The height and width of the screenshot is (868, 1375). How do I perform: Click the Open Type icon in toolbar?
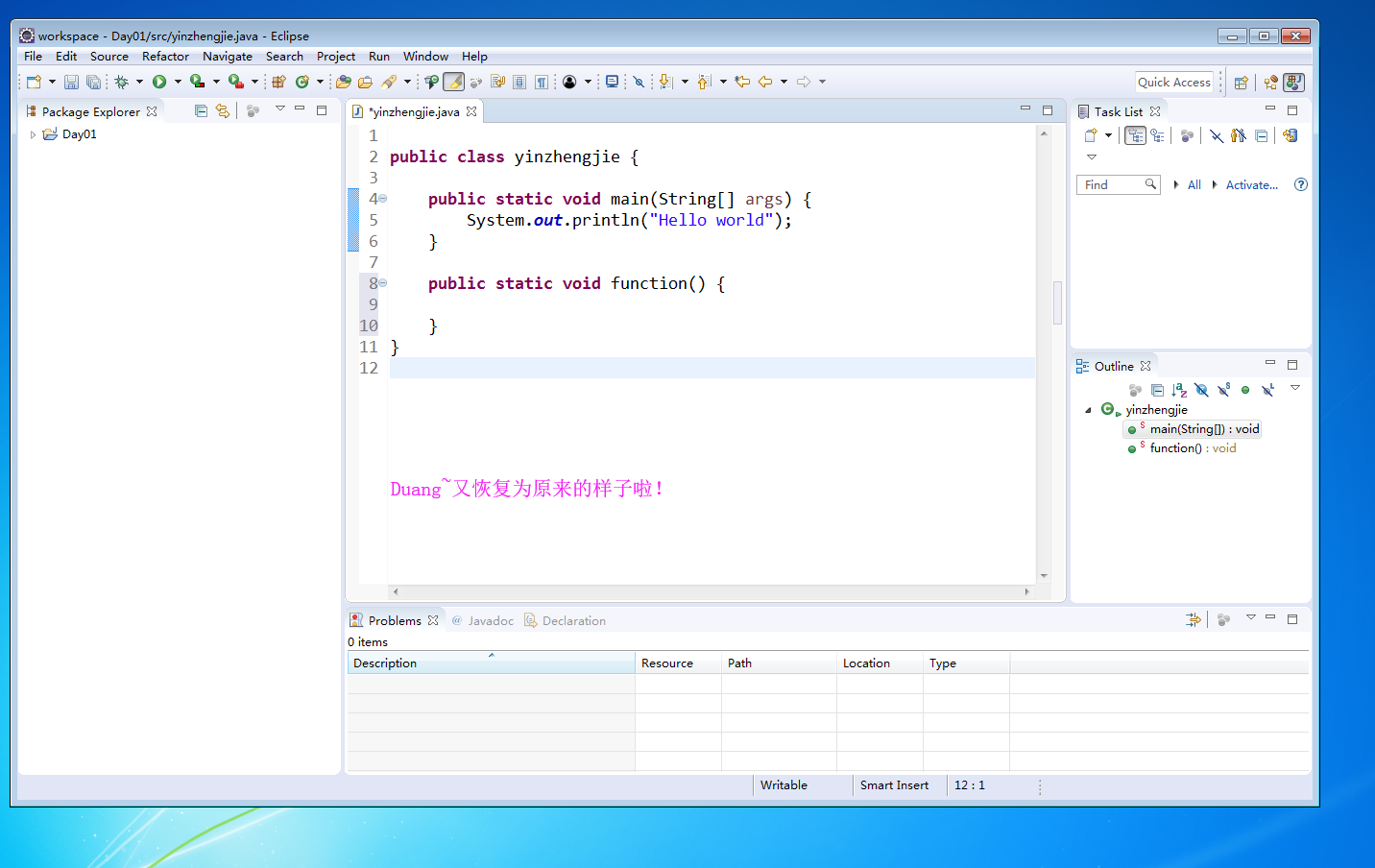point(343,82)
